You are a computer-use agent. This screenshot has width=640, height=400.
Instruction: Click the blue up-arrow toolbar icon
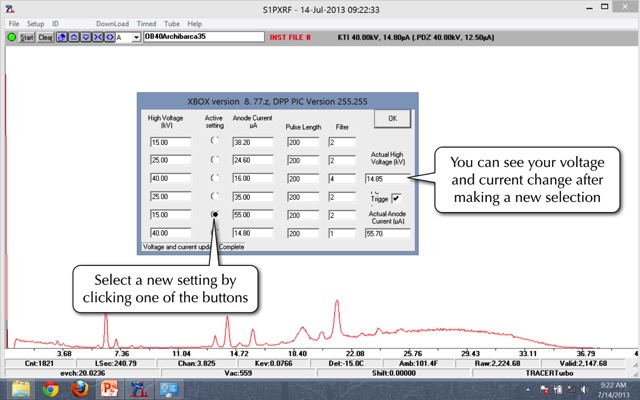point(71,37)
